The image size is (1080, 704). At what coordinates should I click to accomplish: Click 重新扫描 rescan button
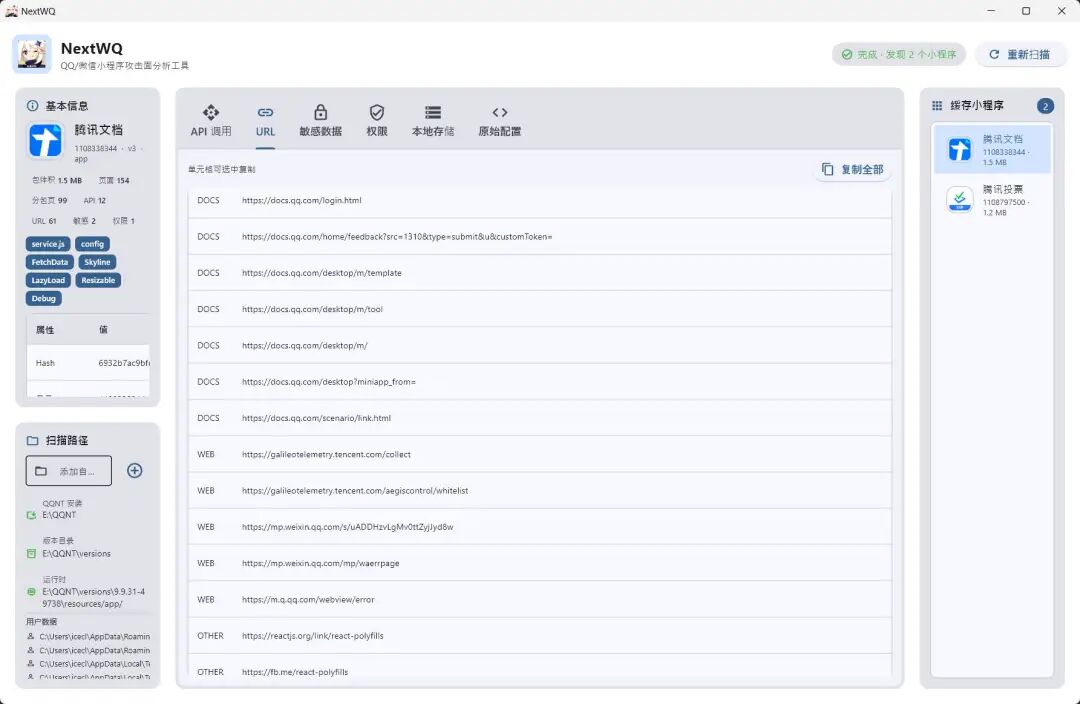tap(1020, 54)
